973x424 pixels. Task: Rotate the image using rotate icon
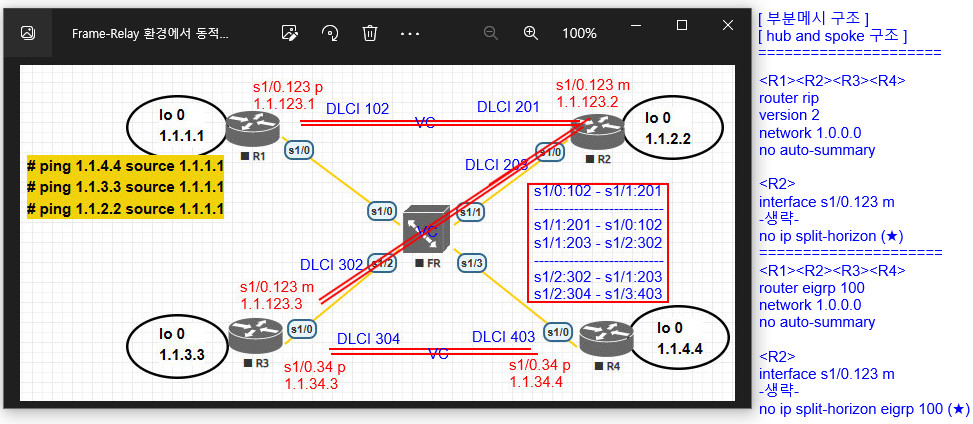click(330, 33)
